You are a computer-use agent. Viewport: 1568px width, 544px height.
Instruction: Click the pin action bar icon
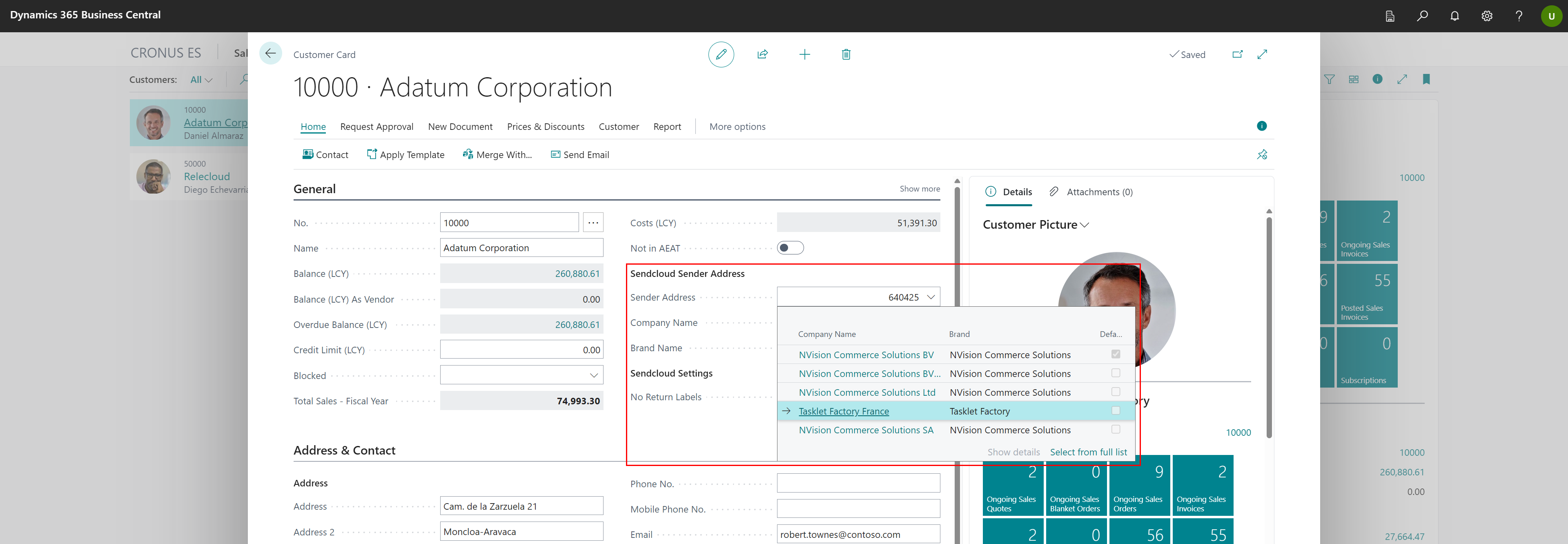pyautogui.click(x=1262, y=154)
